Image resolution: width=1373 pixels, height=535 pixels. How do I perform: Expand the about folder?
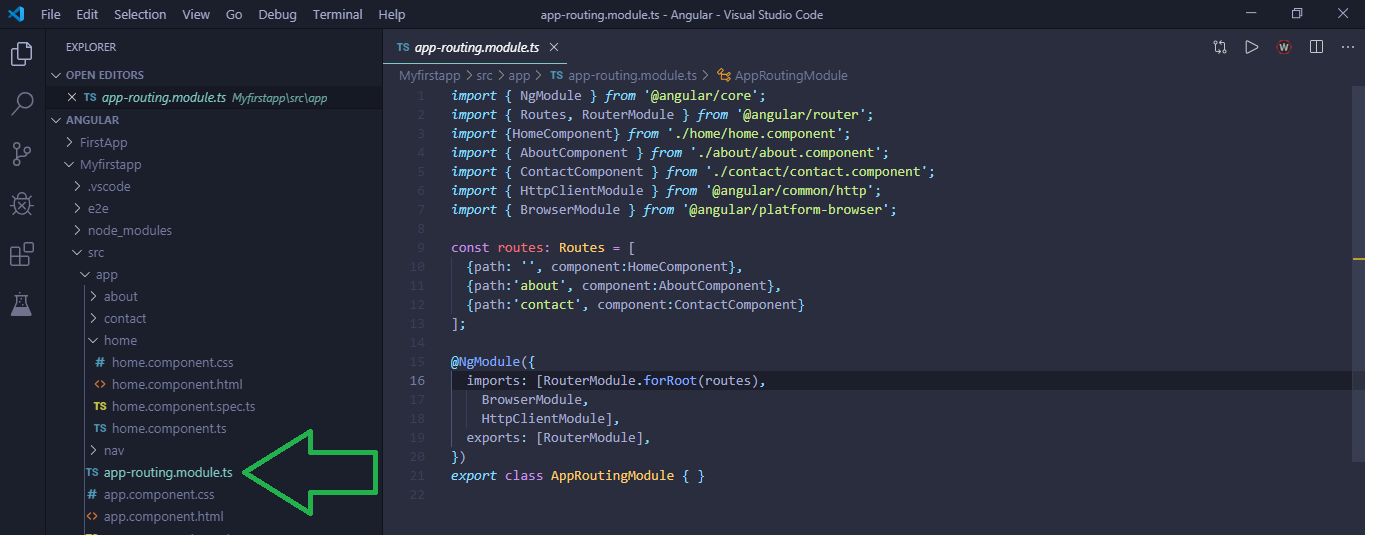94,297
